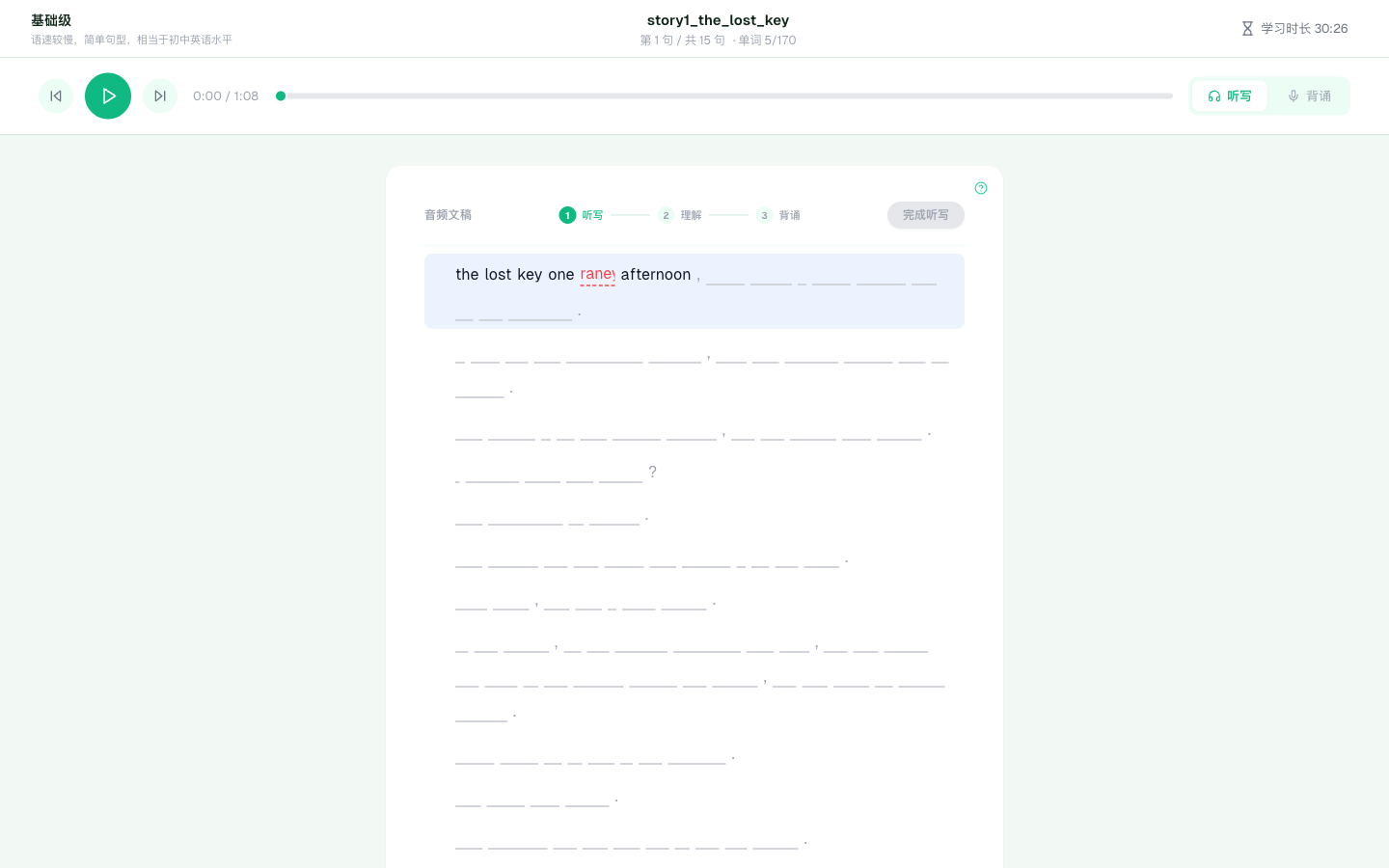This screenshot has height=868, width=1389.
Task: Go to step 1 听写
Action: [x=581, y=215]
